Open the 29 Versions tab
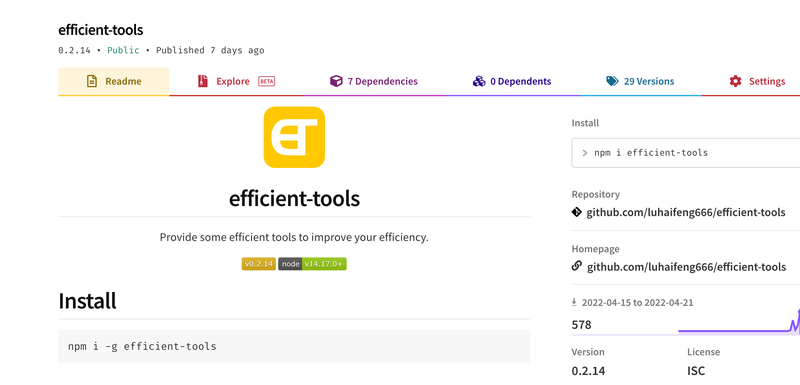Screen dimensions: 800x385 click(640, 82)
